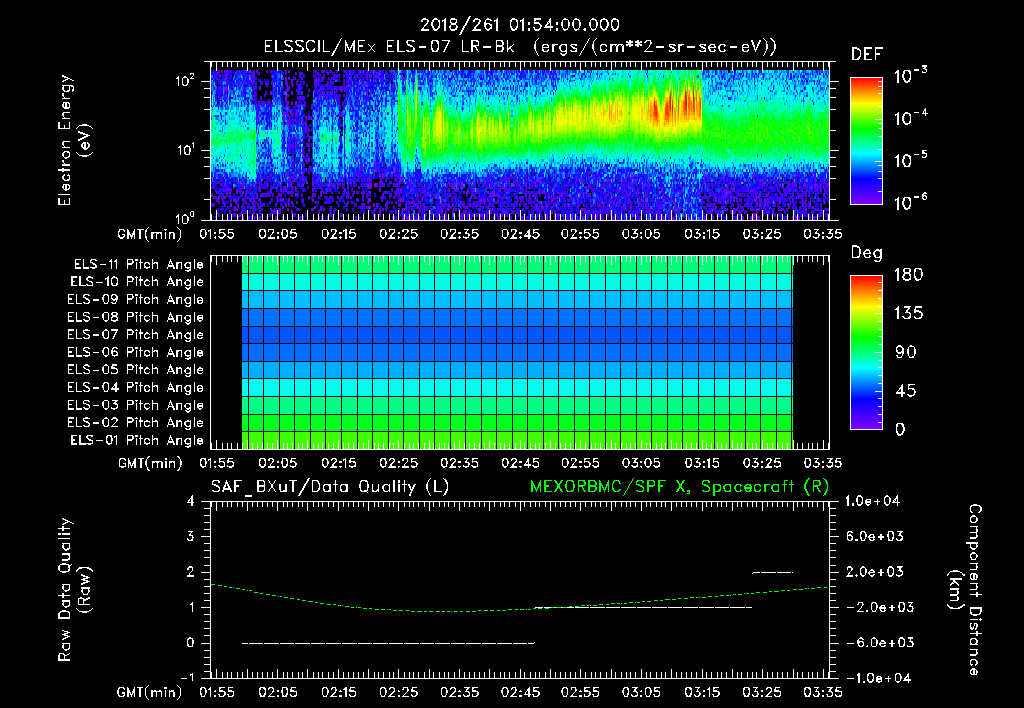Click the 2.0e+03 tick on distance axis
Image resolution: width=1024 pixels, height=708 pixels.
point(875,572)
